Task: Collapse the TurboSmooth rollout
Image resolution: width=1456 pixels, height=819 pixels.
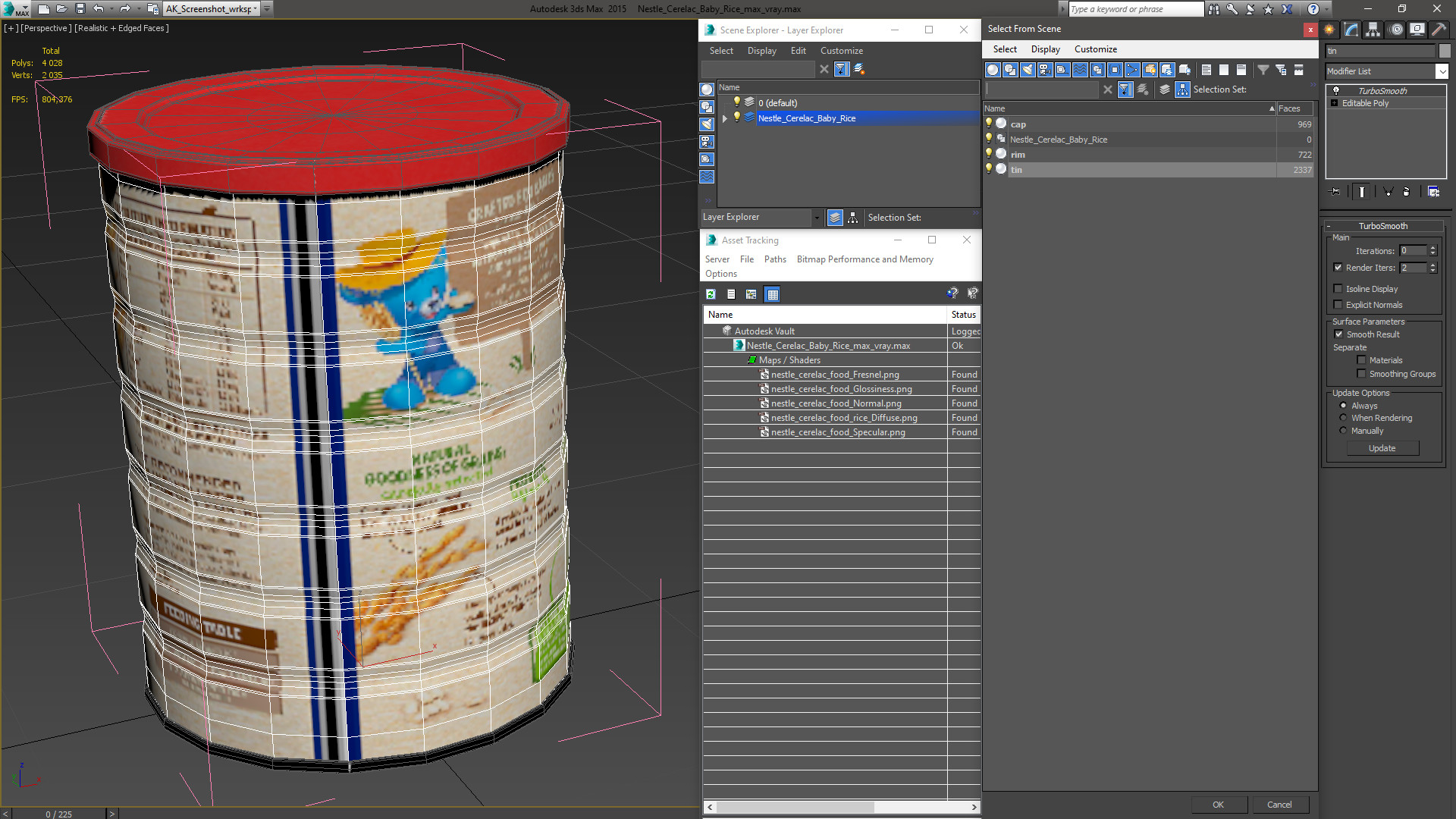Action: pos(1329,226)
